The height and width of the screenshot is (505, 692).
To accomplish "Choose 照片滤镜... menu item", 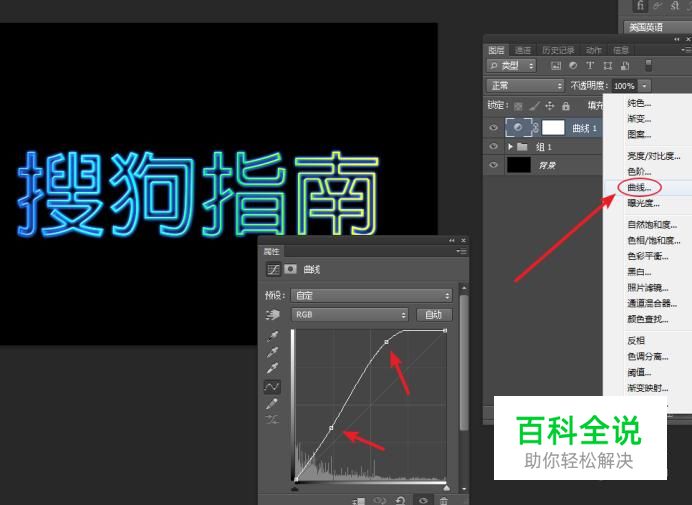I will [648, 288].
